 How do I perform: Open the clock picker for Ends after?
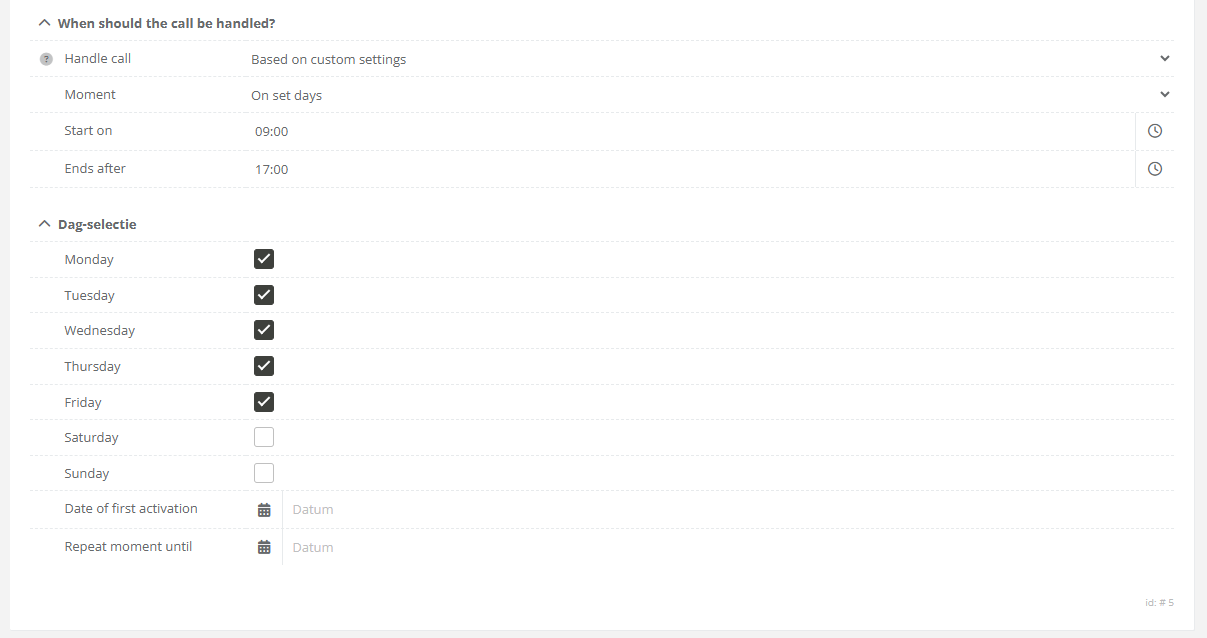1155,169
